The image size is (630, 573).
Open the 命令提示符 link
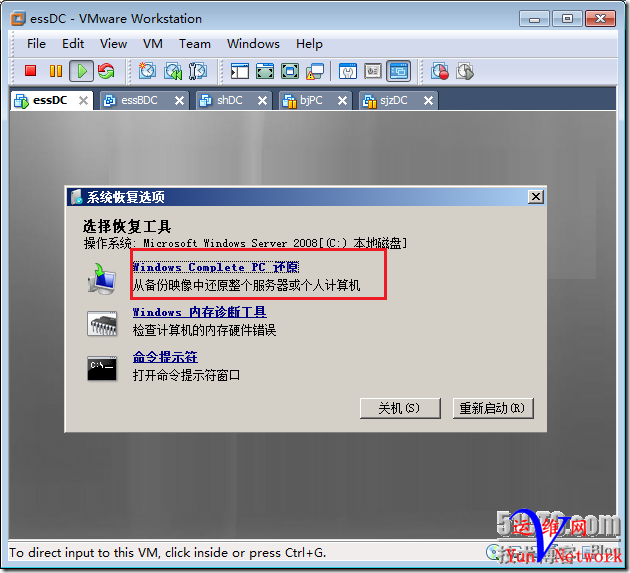[165, 356]
